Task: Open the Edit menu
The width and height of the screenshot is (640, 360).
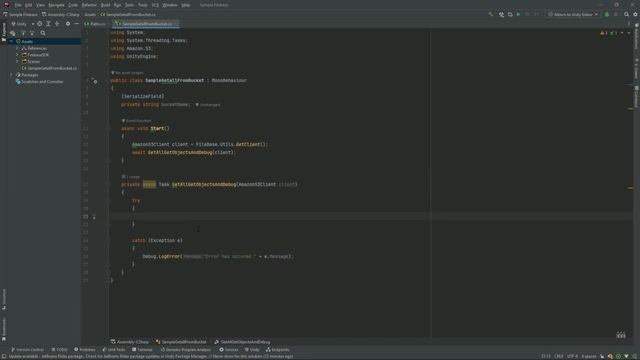Action: [x=29, y=5]
